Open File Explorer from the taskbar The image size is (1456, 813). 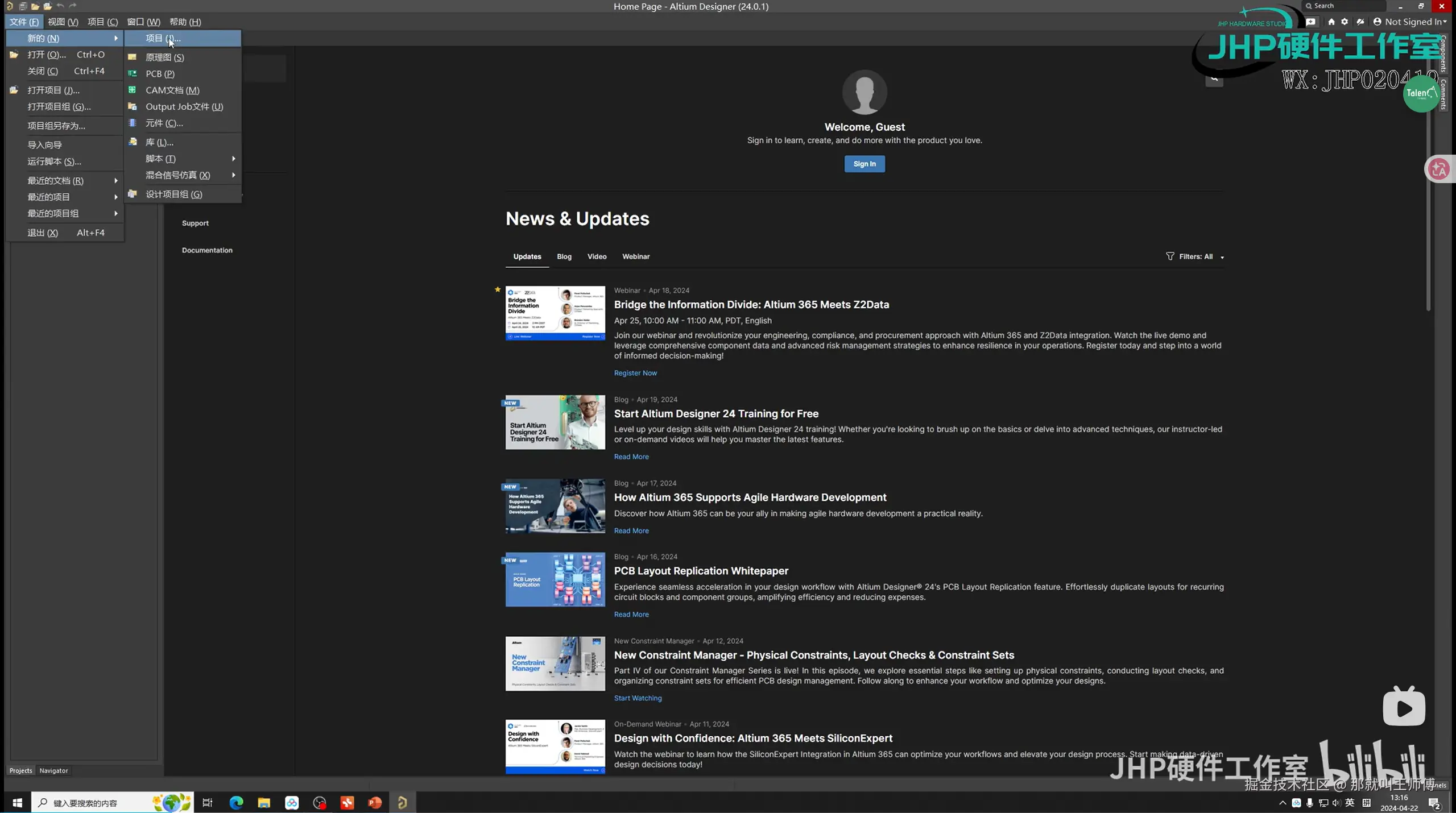coord(264,803)
